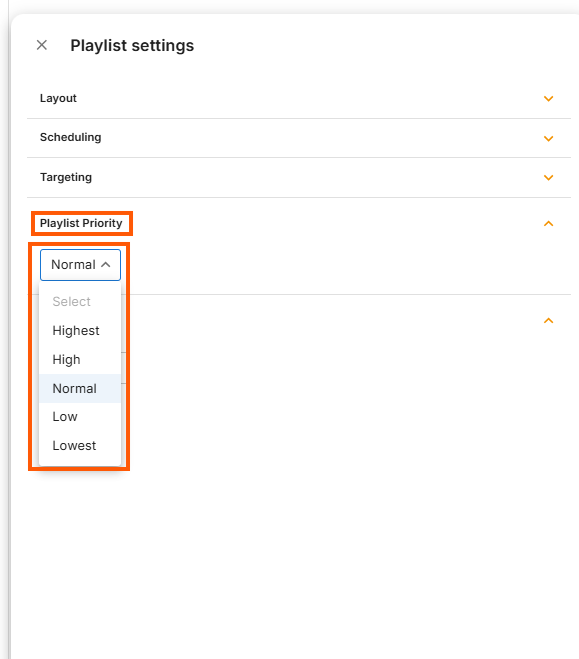Expand the Targeting section chevron
This screenshot has height=659, width=579.
coord(548,178)
